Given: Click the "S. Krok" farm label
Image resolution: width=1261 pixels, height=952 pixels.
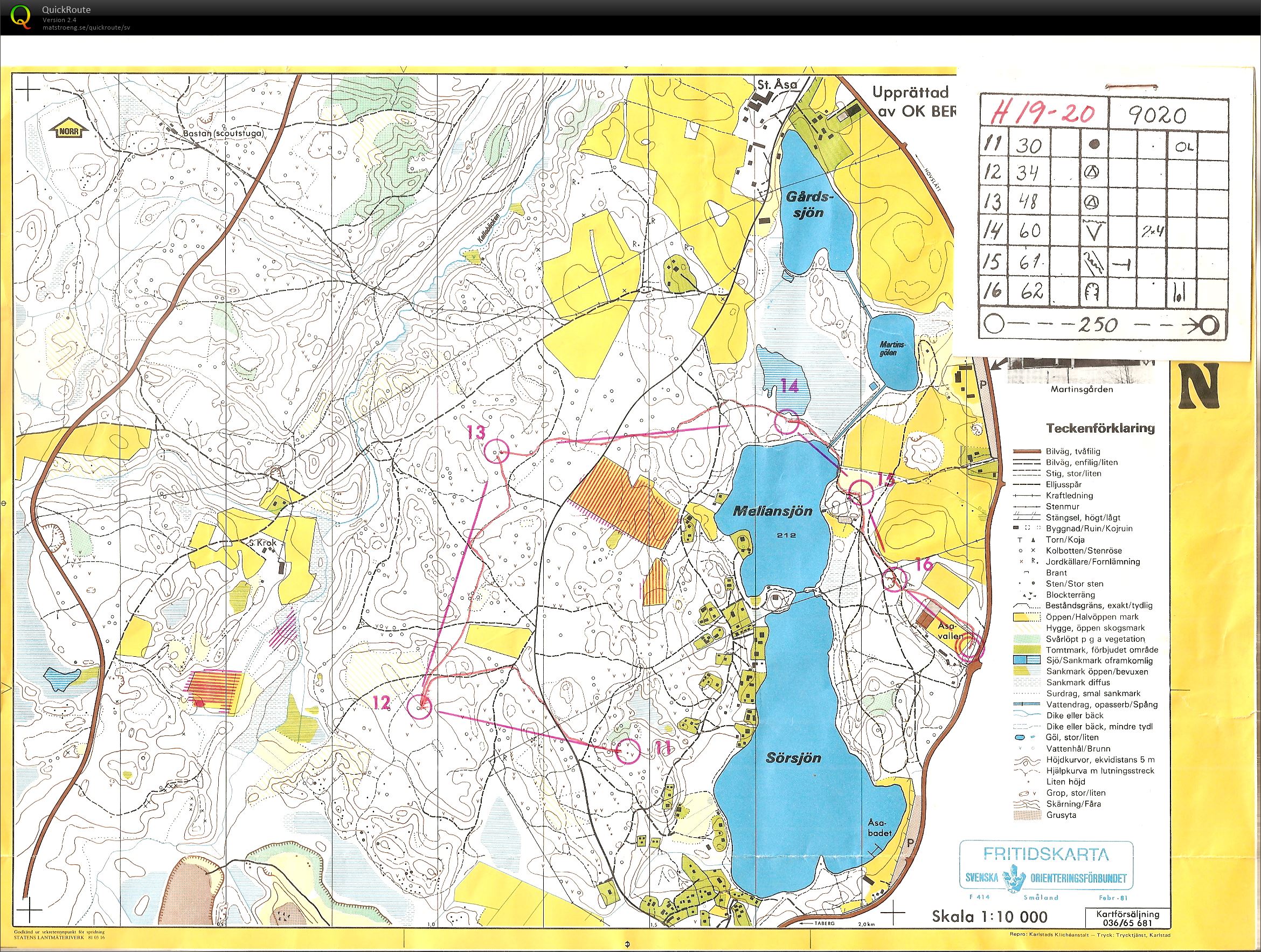Looking at the screenshot, I should [x=263, y=543].
